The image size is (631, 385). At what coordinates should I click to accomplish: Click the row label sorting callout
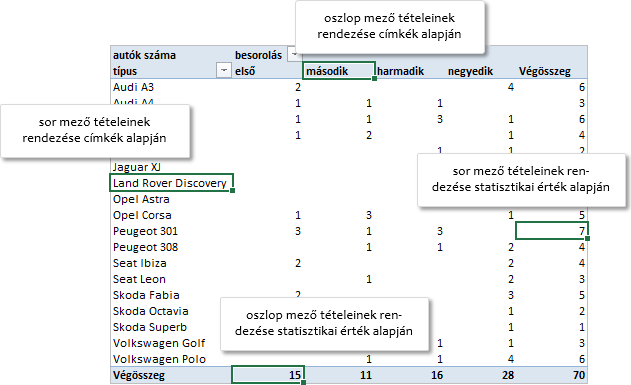(95, 130)
